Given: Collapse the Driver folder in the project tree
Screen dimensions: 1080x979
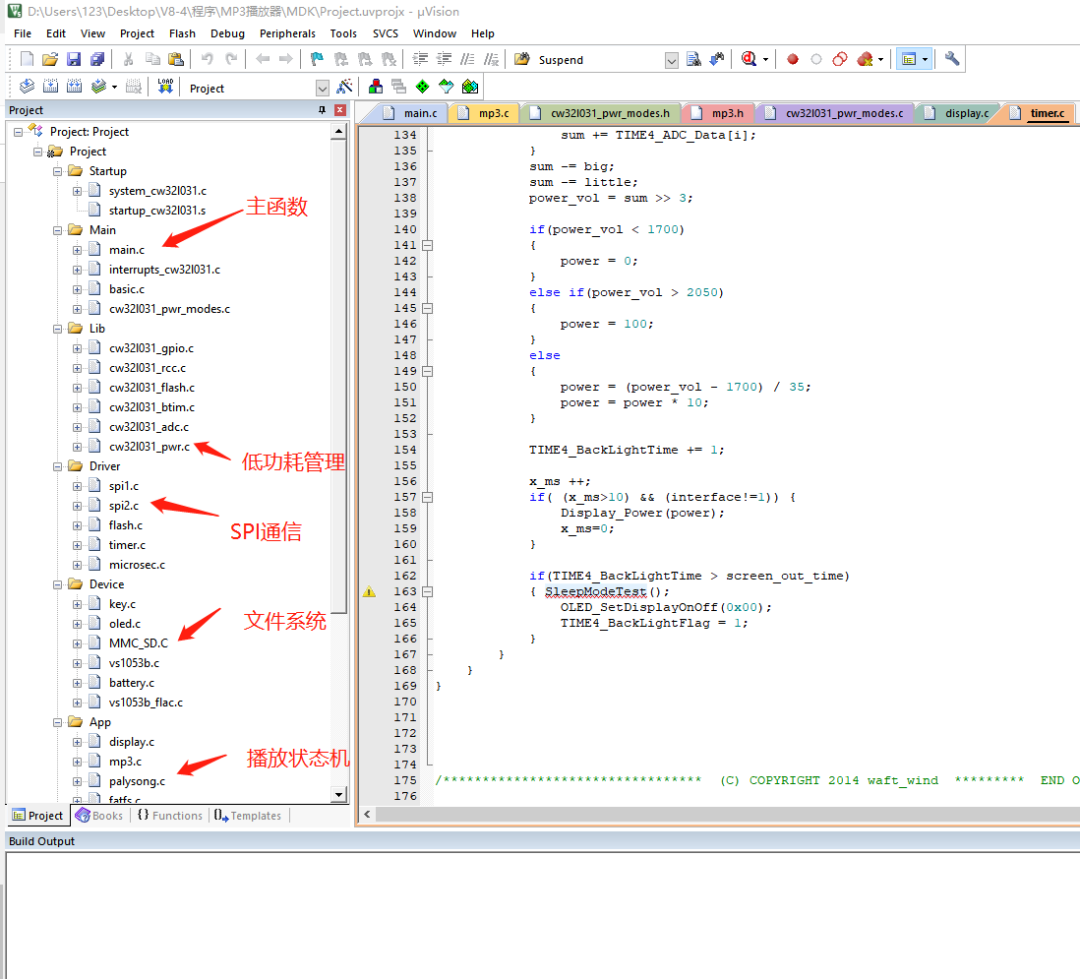Looking at the screenshot, I should click(58, 466).
